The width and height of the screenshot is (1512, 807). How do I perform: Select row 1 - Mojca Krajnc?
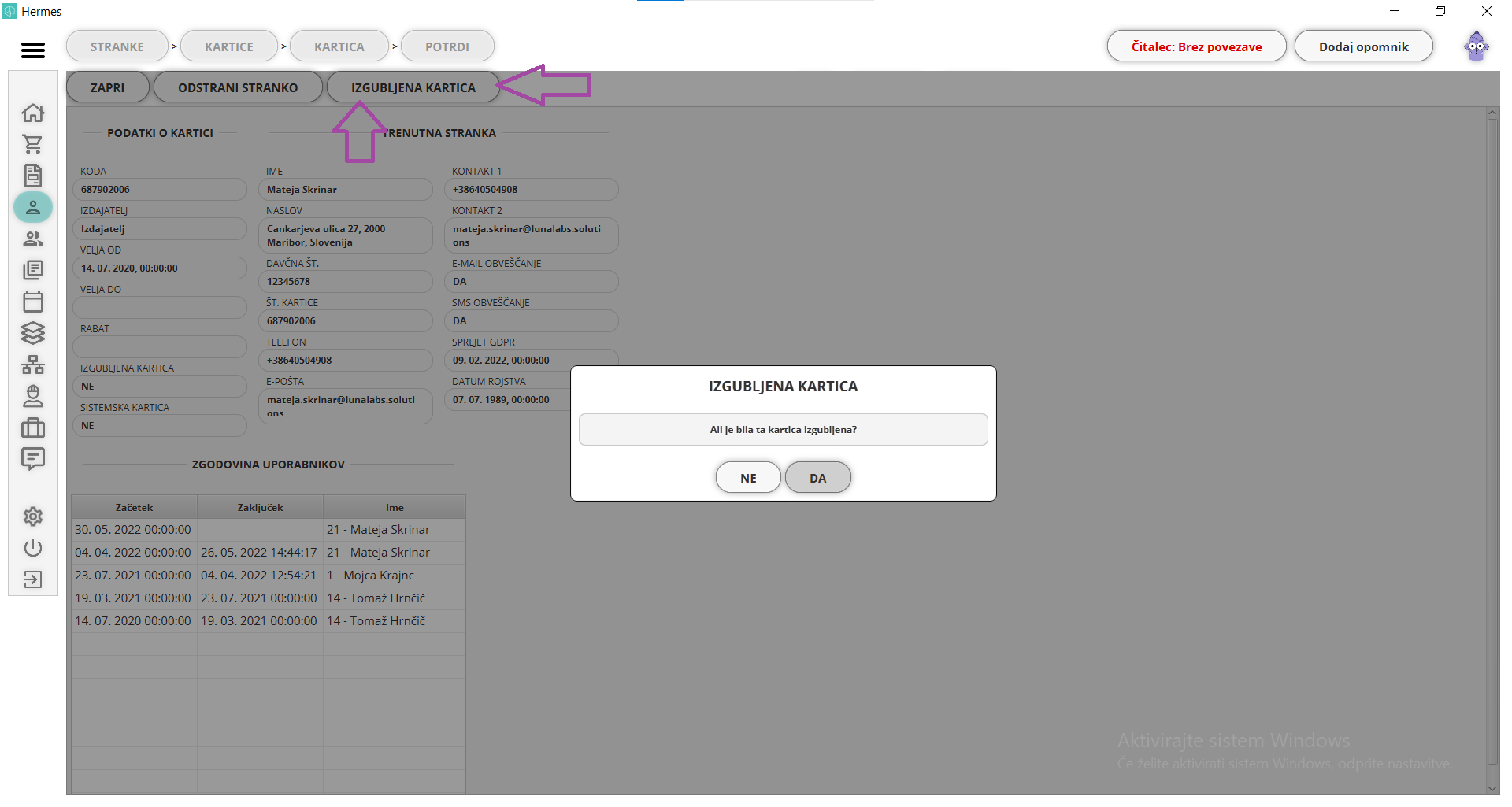point(269,576)
